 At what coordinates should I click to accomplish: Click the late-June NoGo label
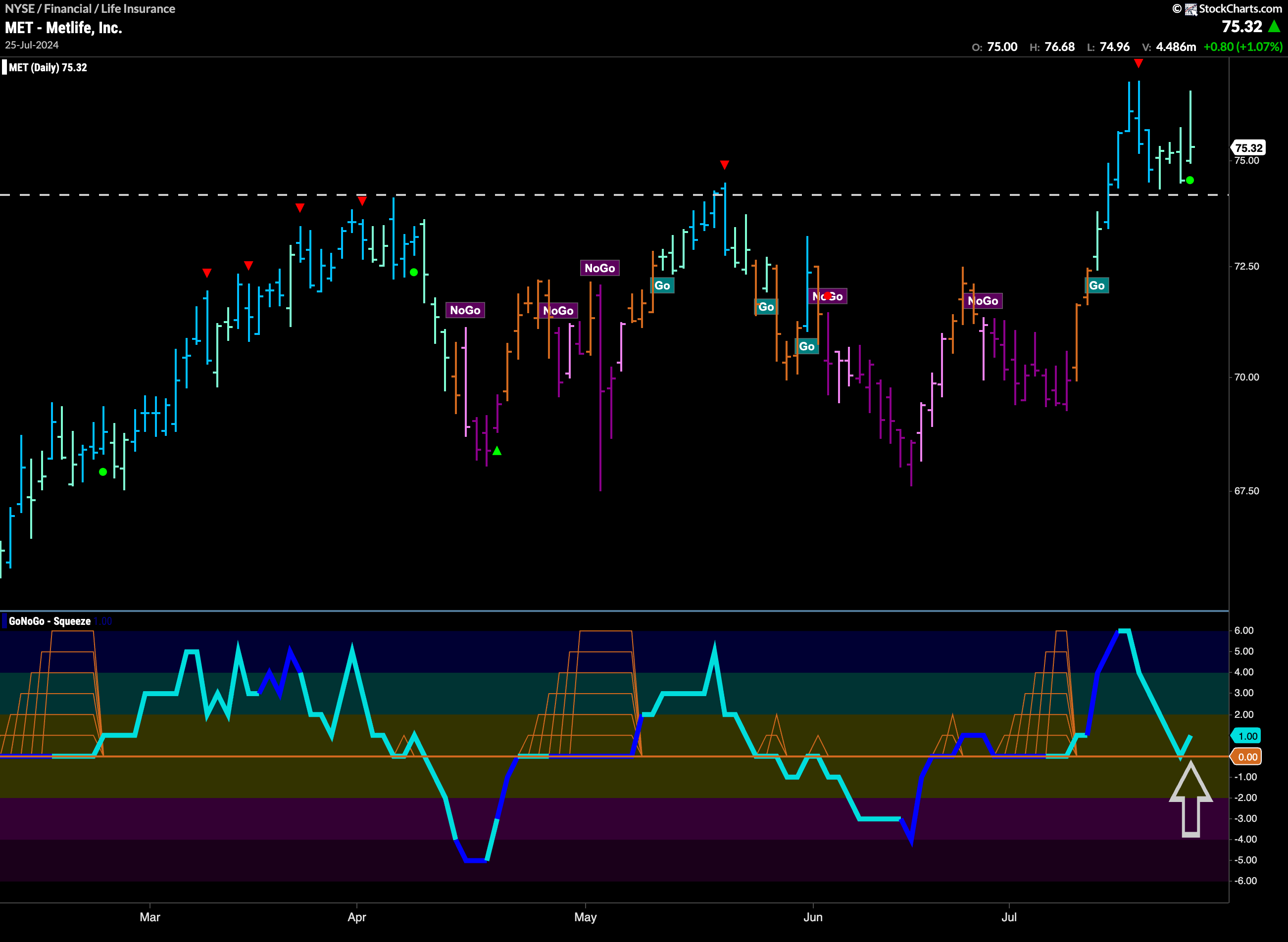click(983, 301)
